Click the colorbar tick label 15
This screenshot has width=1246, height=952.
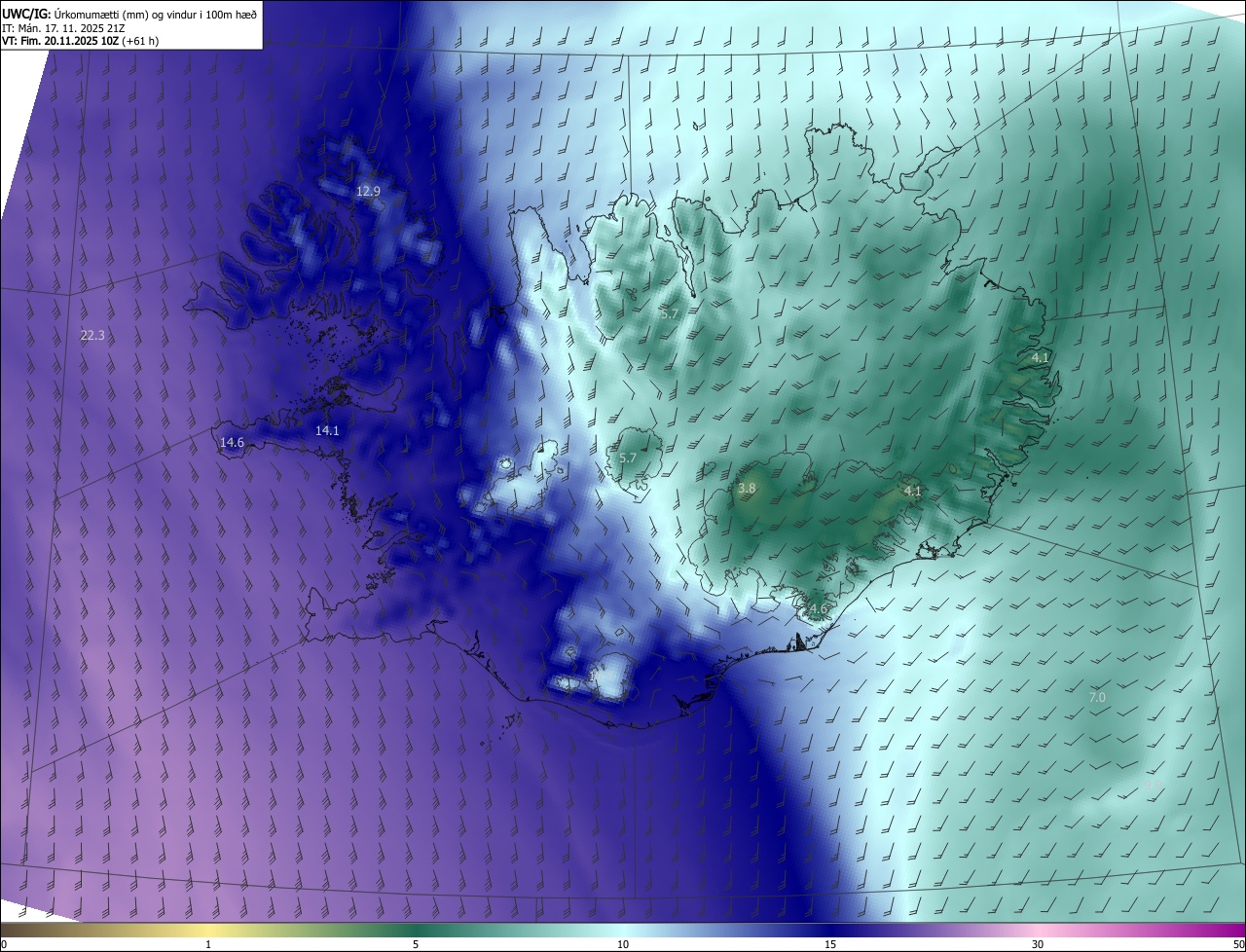click(830, 944)
